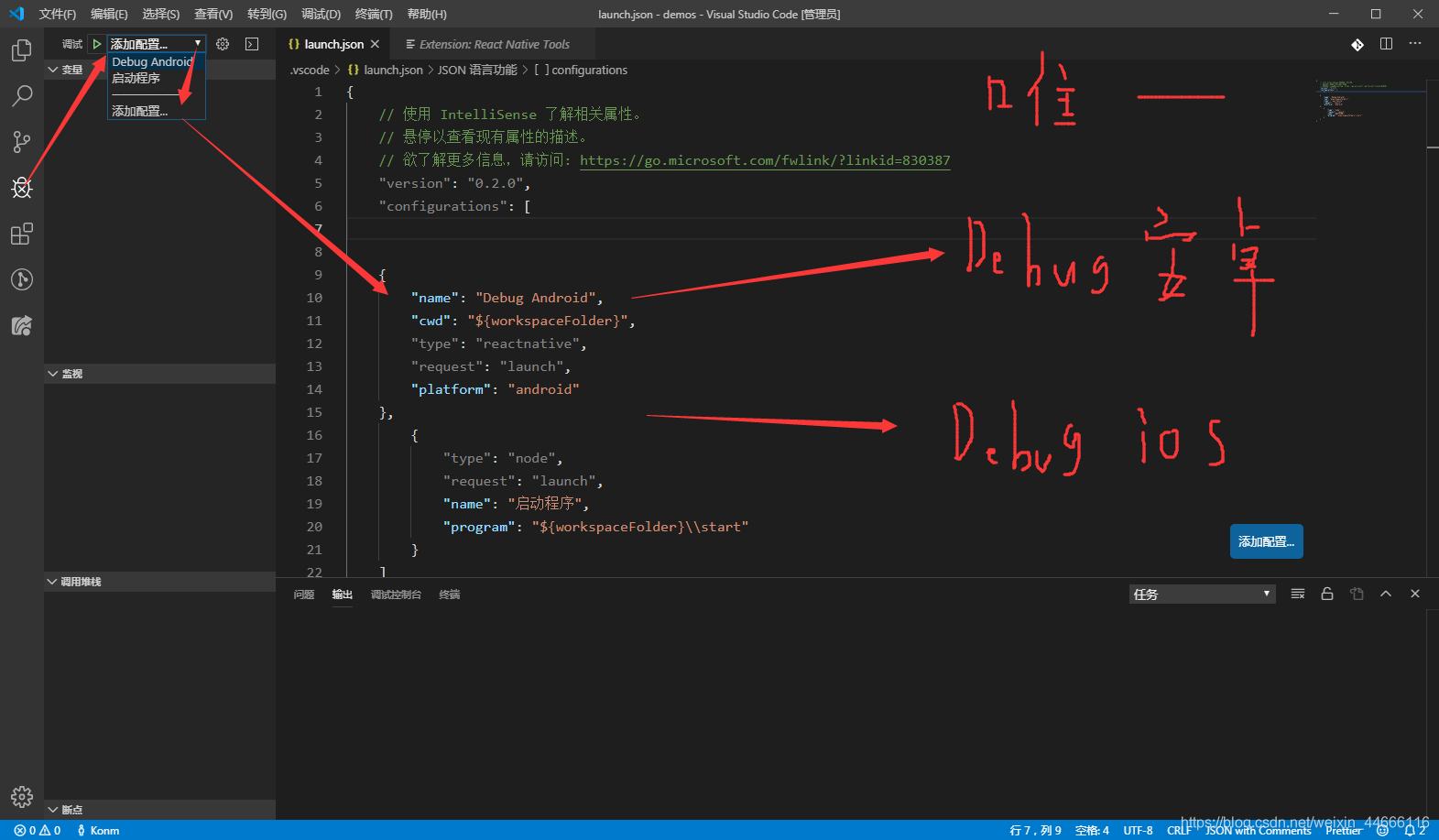Collapse the 变量 section

(159, 70)
